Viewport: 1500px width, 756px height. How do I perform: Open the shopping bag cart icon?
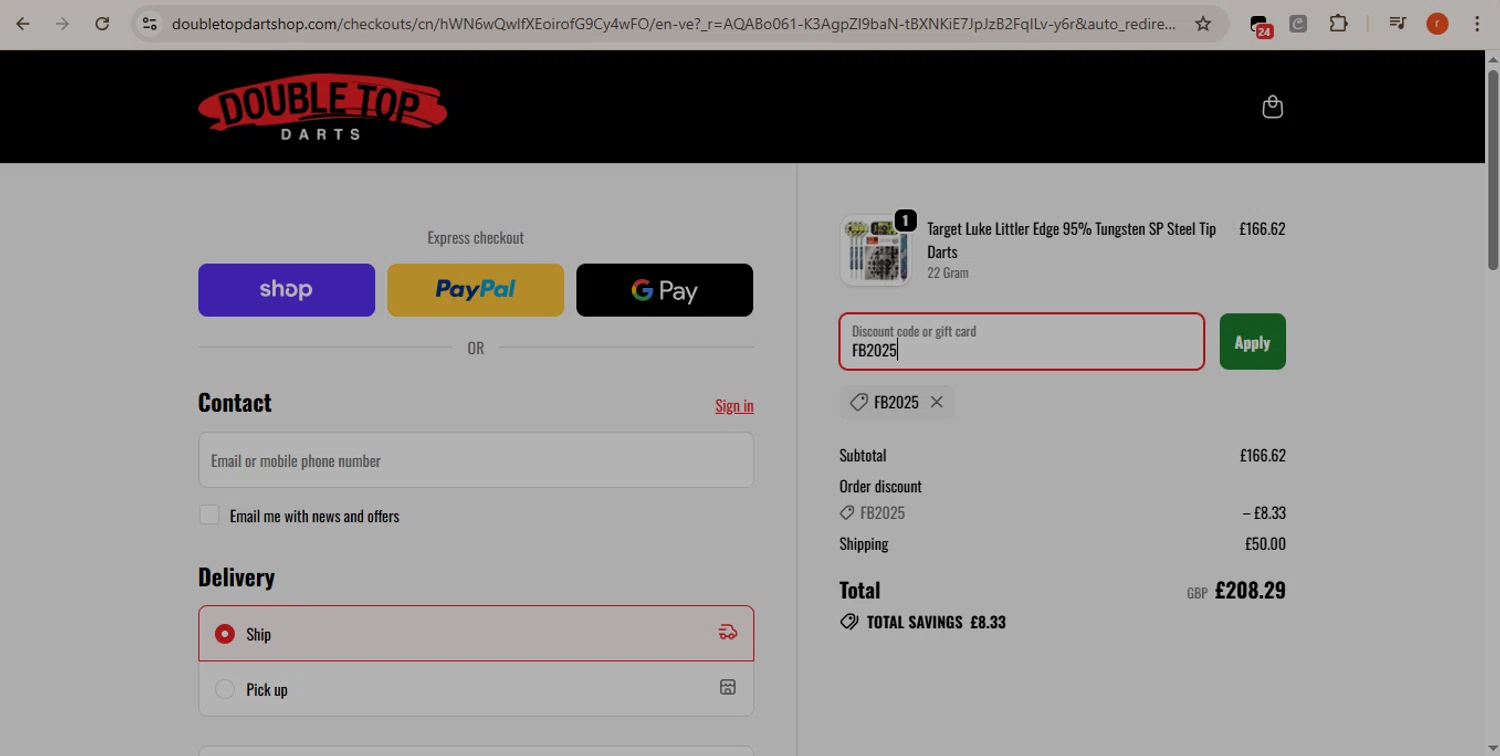pos(1272,106)
